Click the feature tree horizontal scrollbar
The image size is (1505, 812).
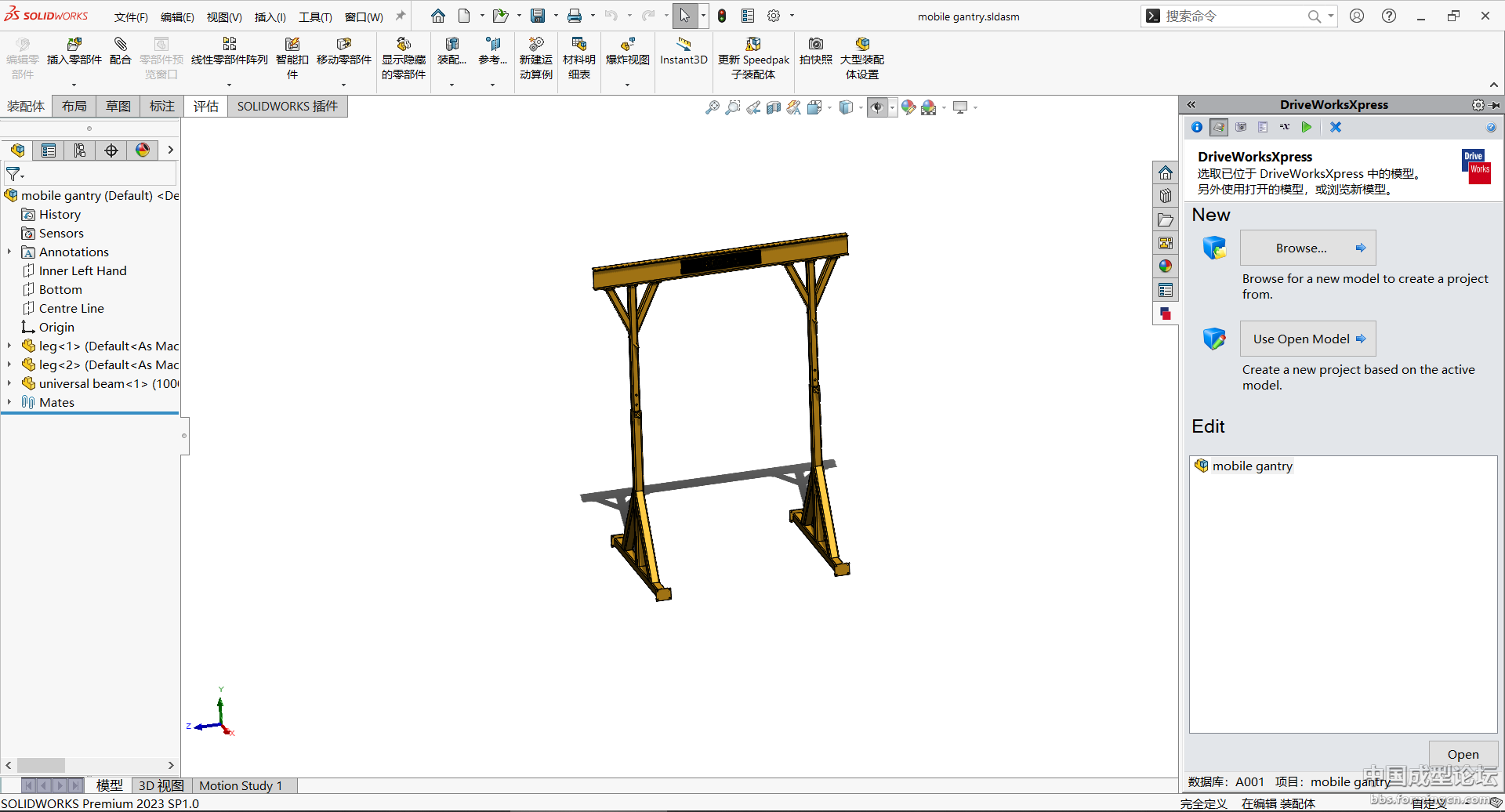(42, 765)
